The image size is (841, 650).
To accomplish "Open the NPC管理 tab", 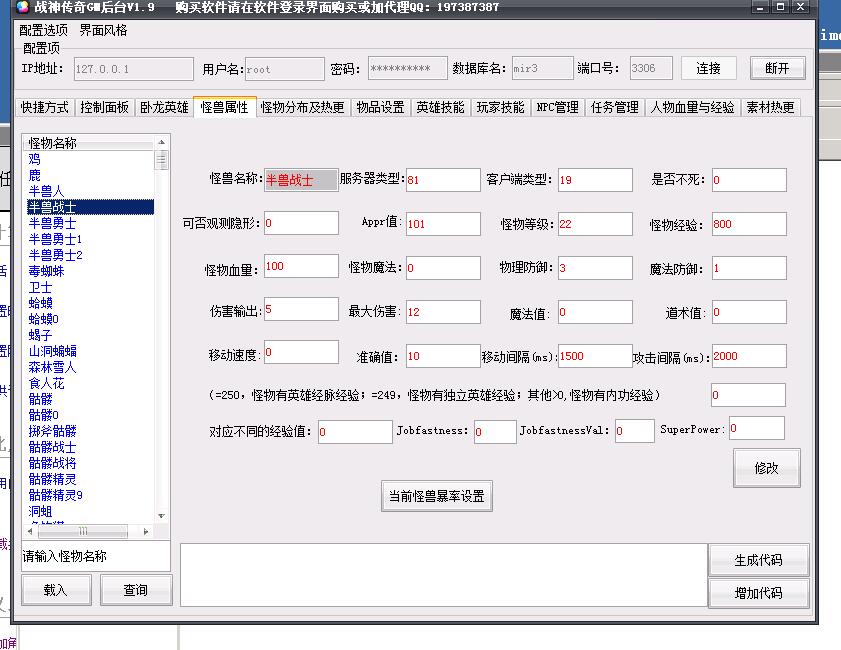I will point(557,107).
